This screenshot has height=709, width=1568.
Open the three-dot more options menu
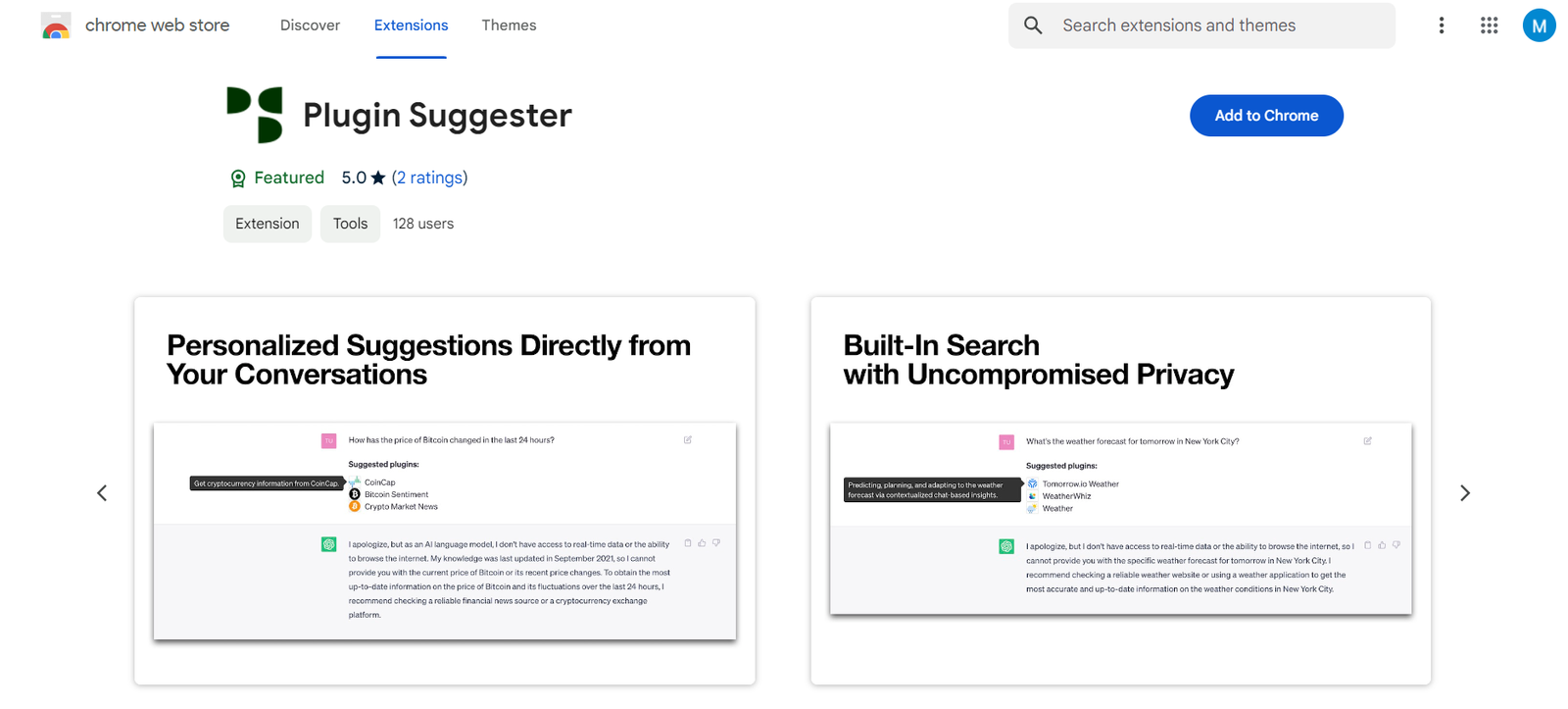[x=1441, y=25]
